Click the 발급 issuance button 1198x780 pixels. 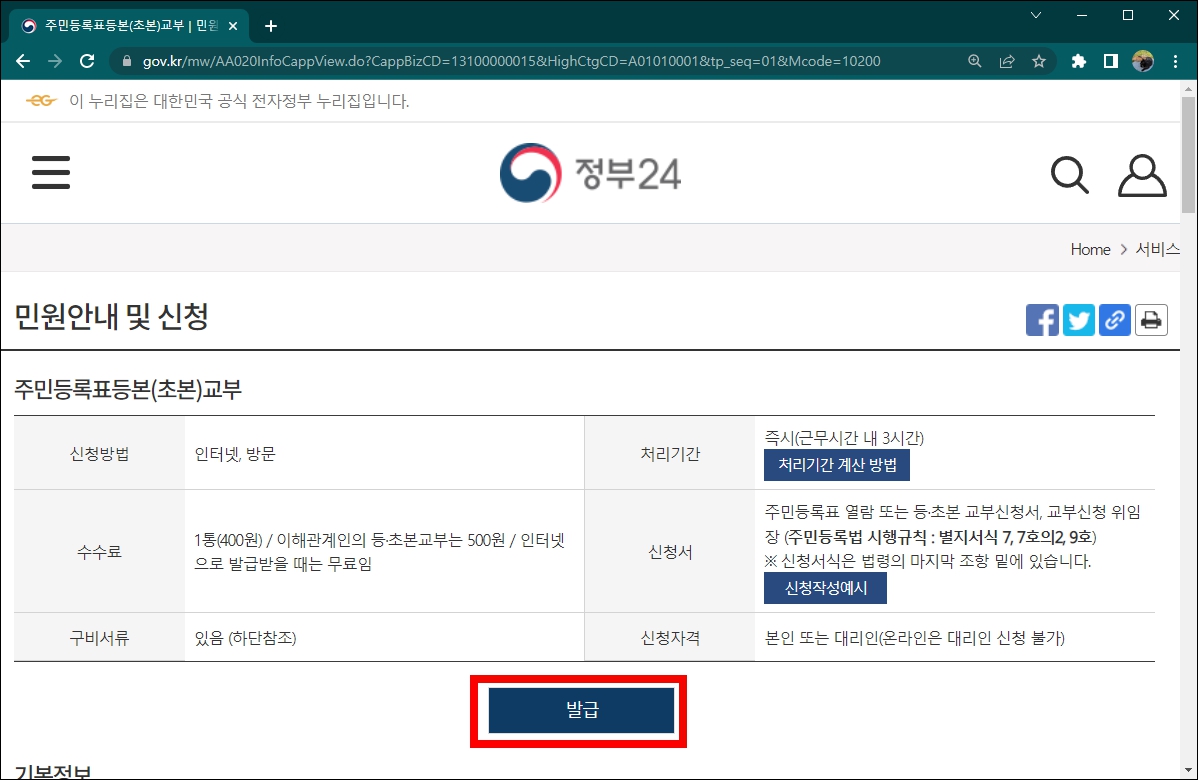579,710
